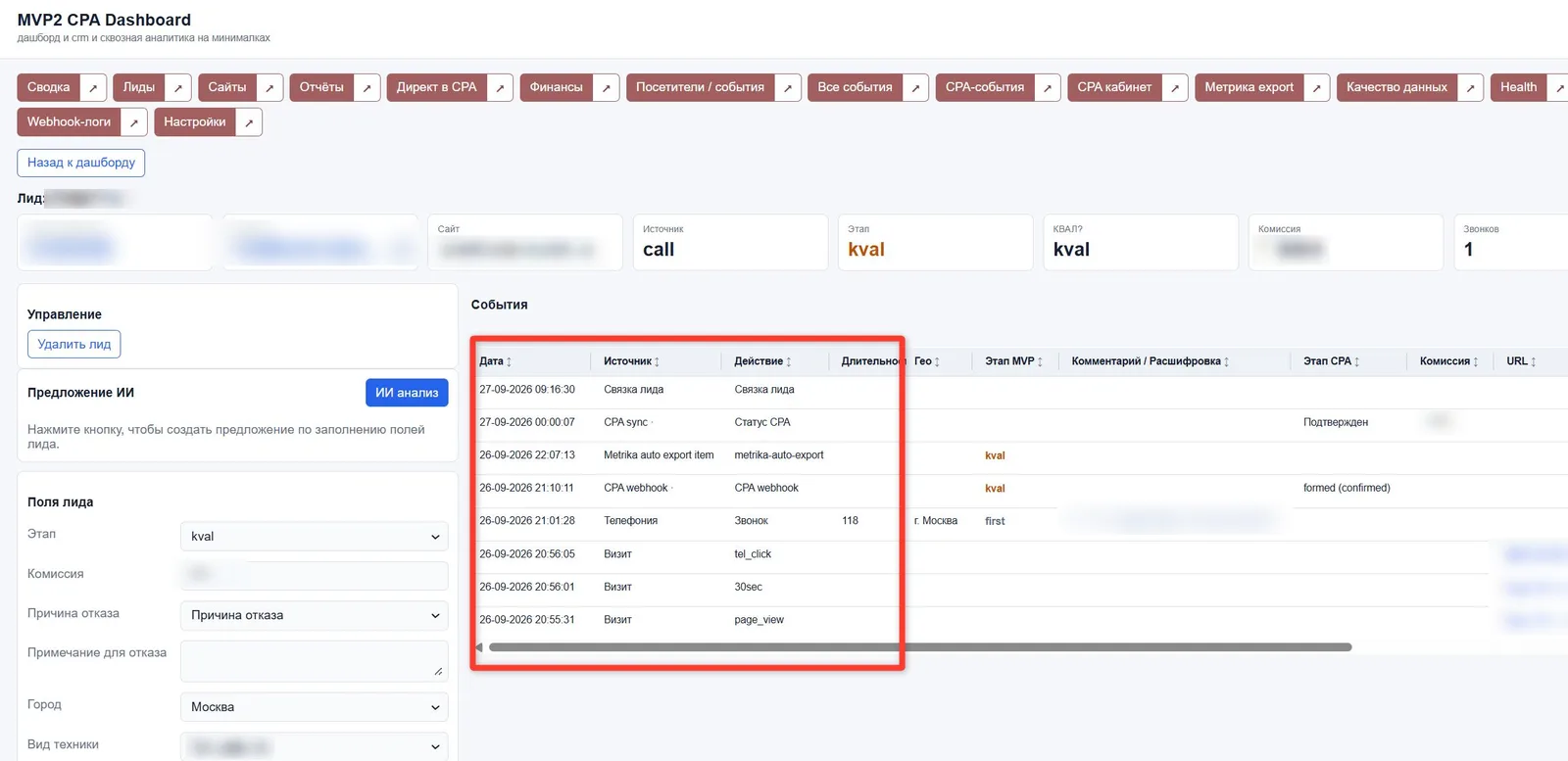This screenshot has width=1568, height=761.
Task: Click sort icon in Этап CPA header
Action: tap(1356, 361)
